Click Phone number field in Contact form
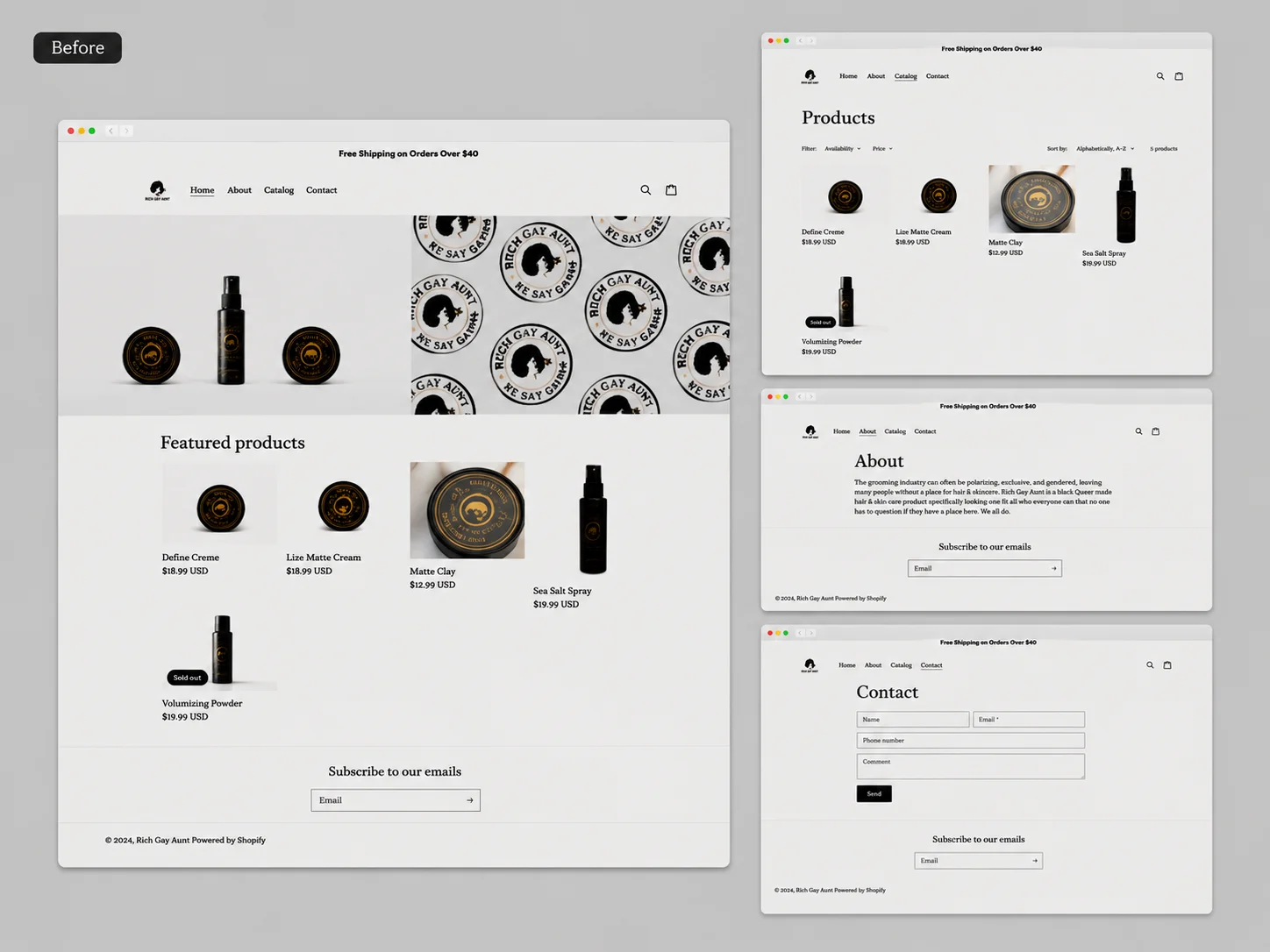The width and height of the screenshot is (1270, 952). [971, 741]
